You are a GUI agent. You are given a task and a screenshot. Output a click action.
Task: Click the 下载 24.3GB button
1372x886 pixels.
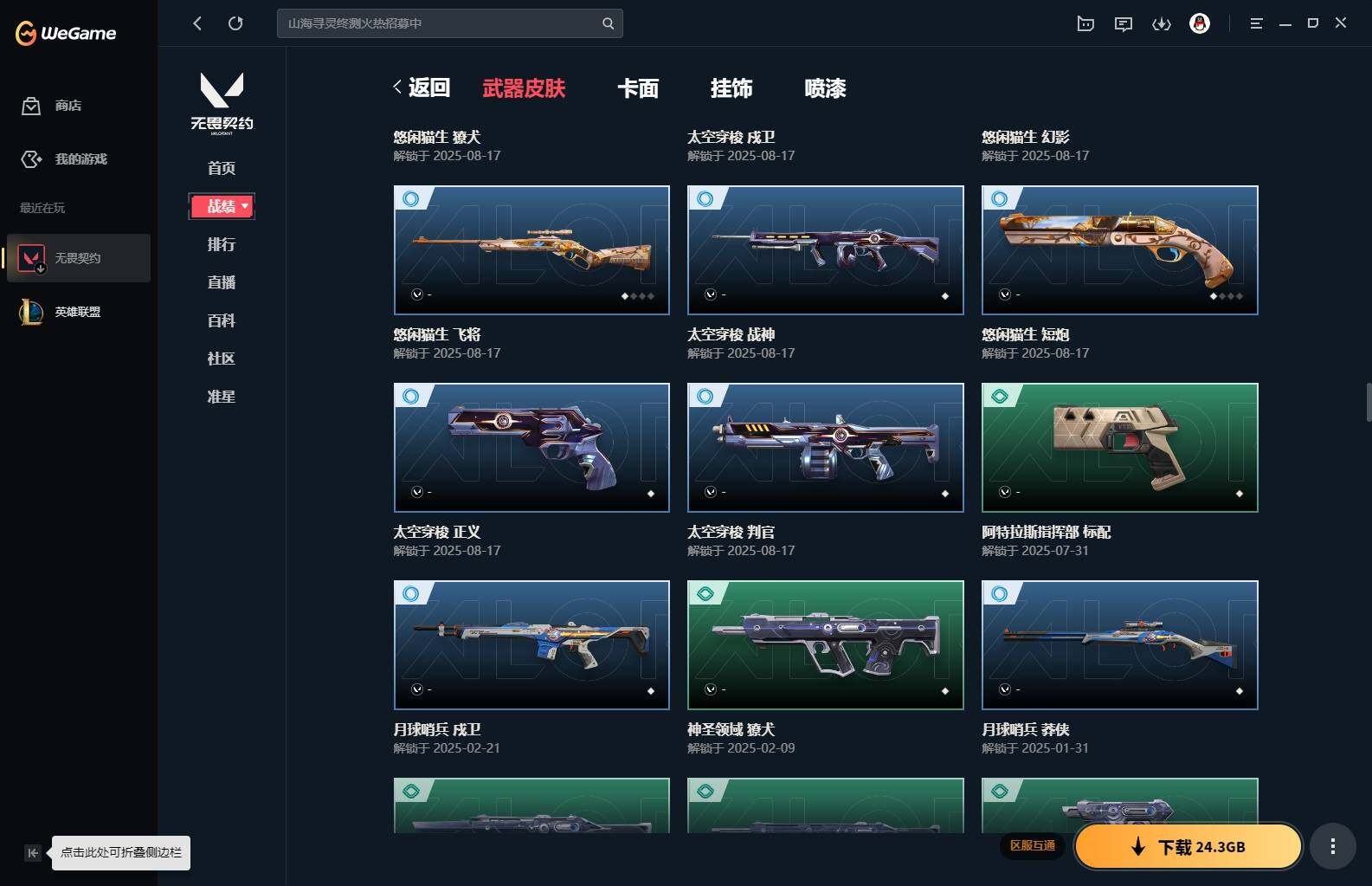click(x=1188, y=846)
